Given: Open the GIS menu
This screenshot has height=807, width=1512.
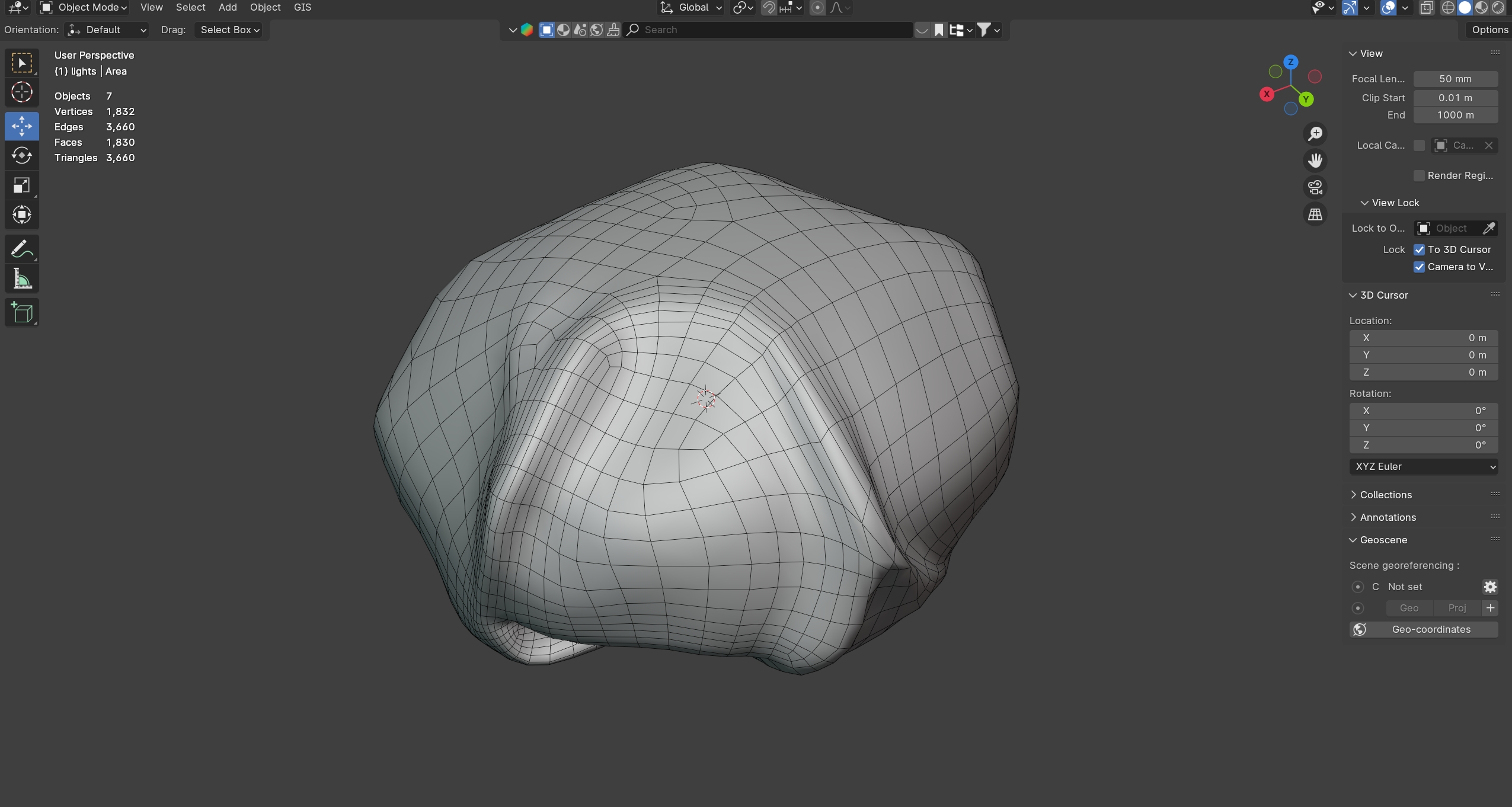Looking at the screenshot, I should pos(302,7).
